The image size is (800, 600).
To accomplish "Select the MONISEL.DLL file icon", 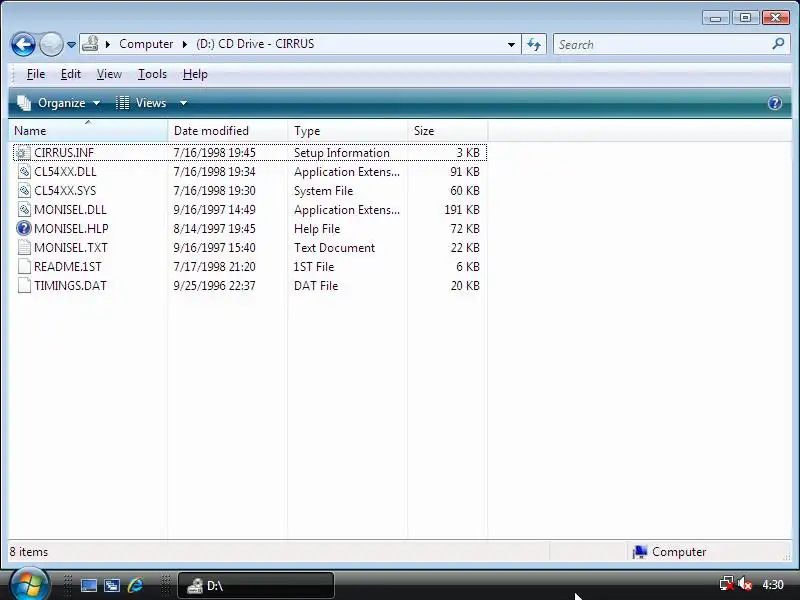I will tap(24, 209).
